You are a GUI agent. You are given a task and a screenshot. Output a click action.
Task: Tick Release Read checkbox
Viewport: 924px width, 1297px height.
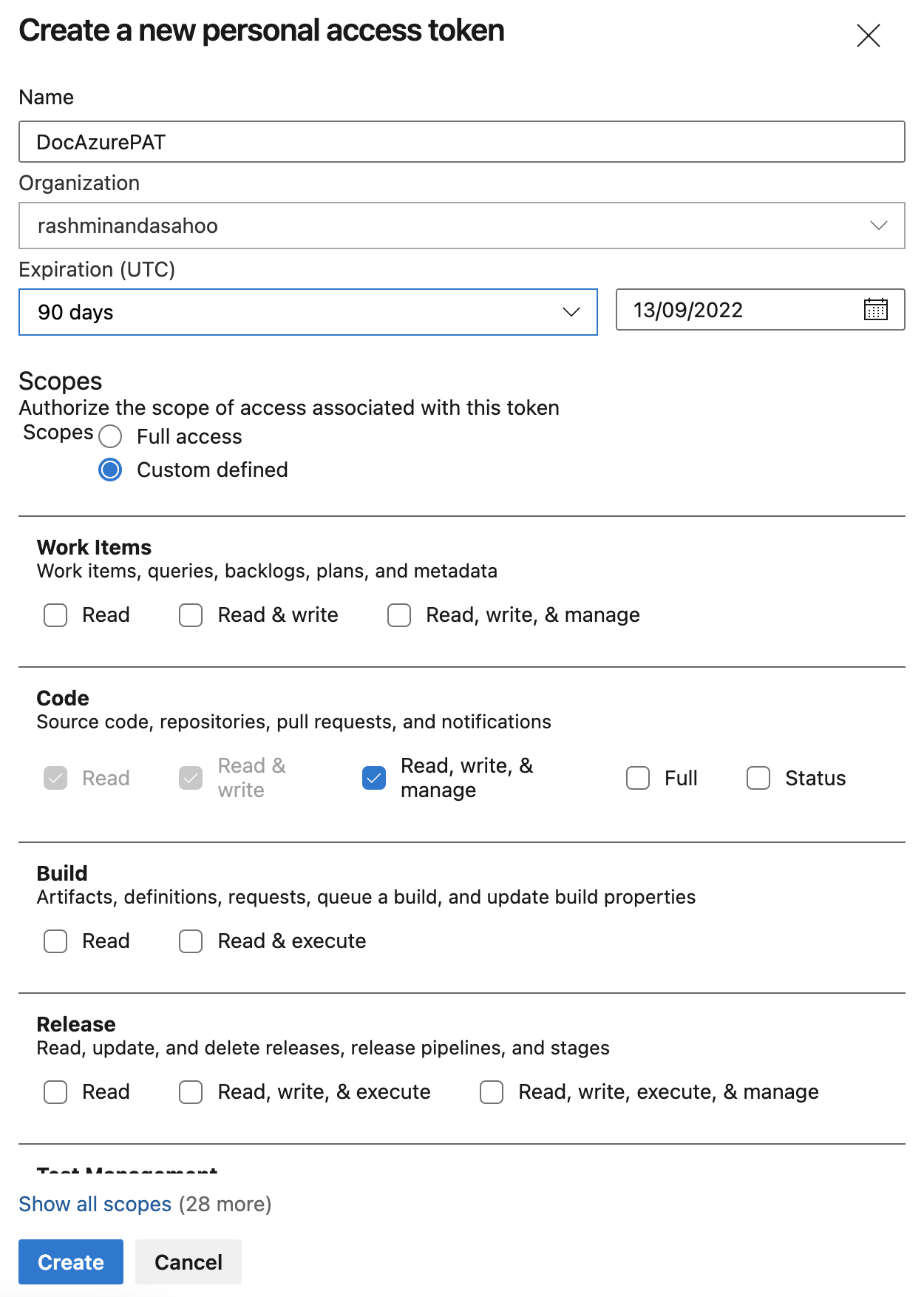tap(55, 1092)
